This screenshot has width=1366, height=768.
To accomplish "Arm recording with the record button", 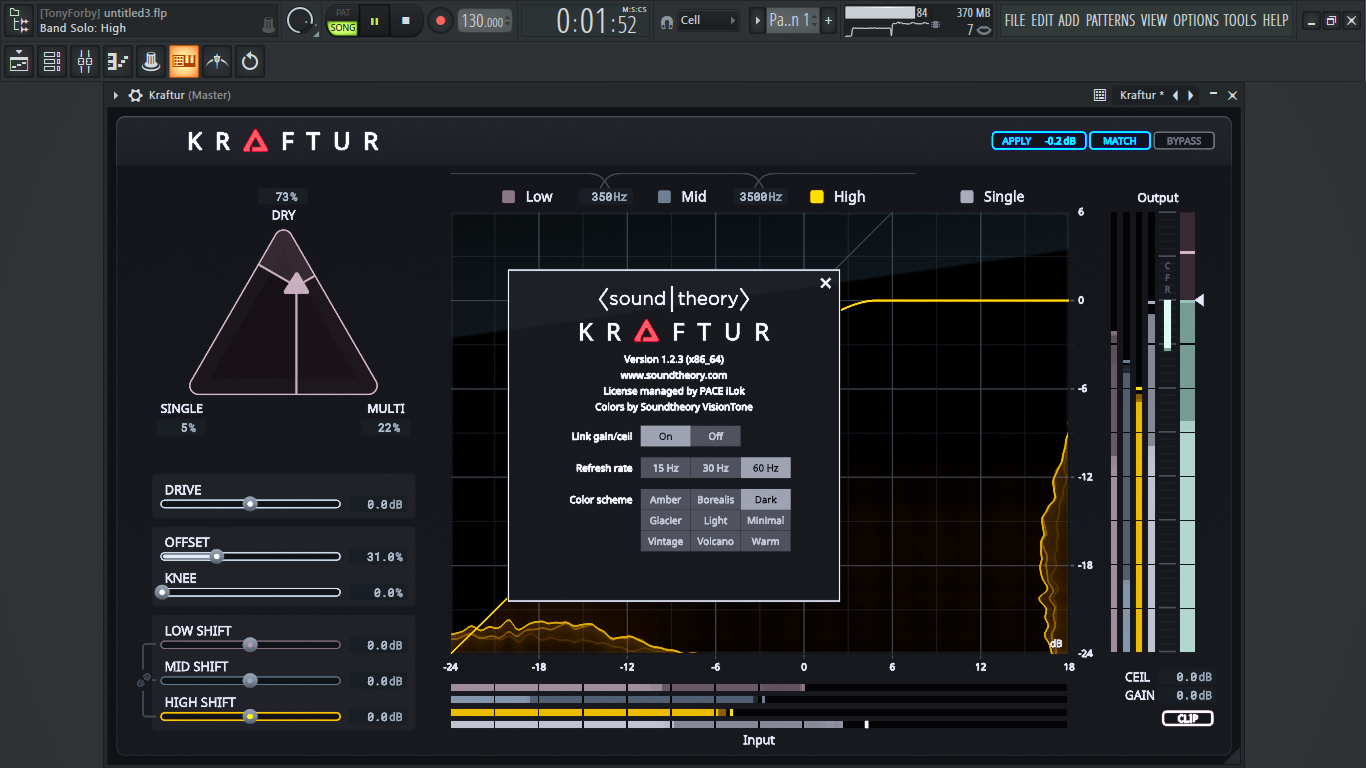I will pos(439,20).
